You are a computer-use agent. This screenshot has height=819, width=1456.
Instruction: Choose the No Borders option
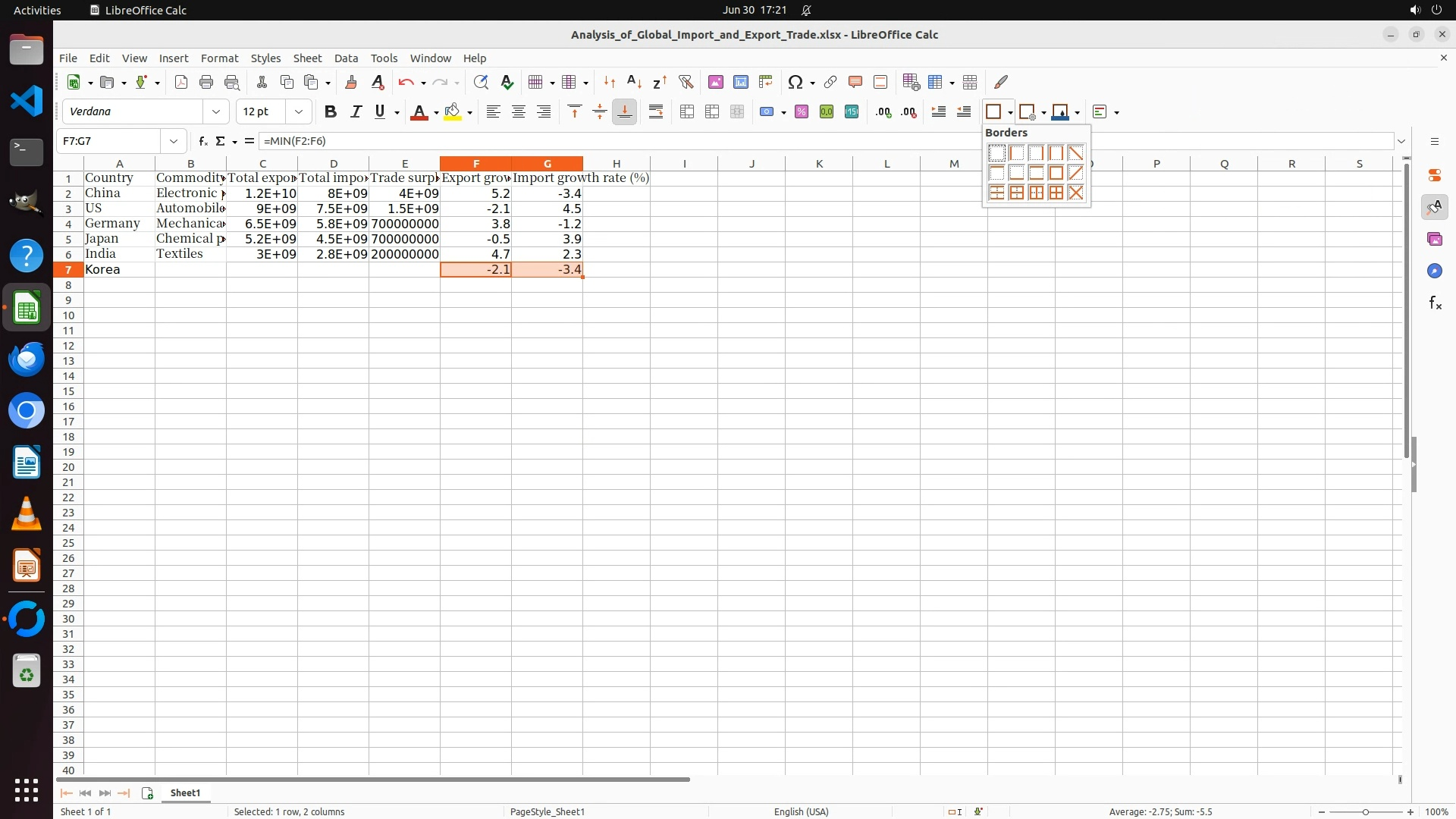click(996, 153)
